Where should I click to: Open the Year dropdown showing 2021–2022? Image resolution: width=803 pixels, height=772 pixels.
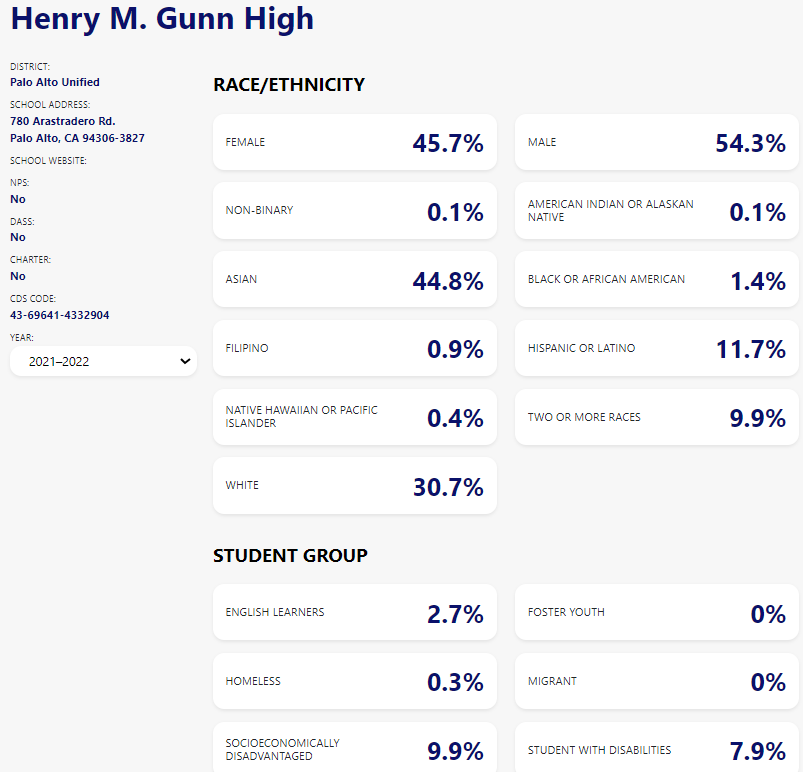point(103,361)
